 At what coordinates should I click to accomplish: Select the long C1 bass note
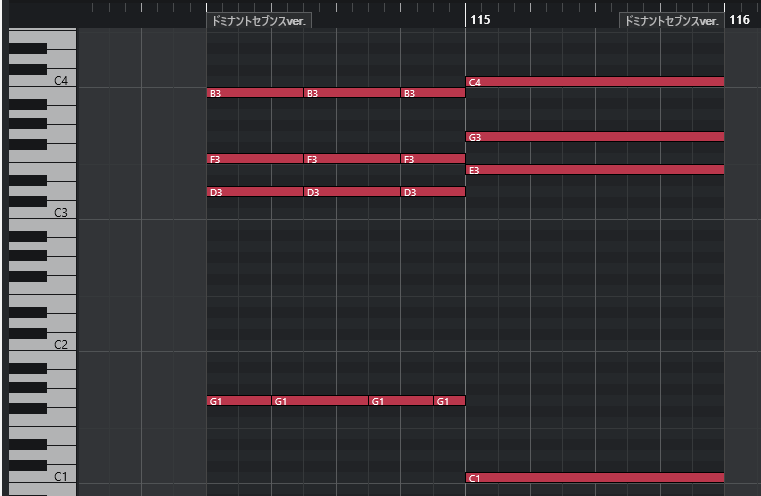[595, 478]
